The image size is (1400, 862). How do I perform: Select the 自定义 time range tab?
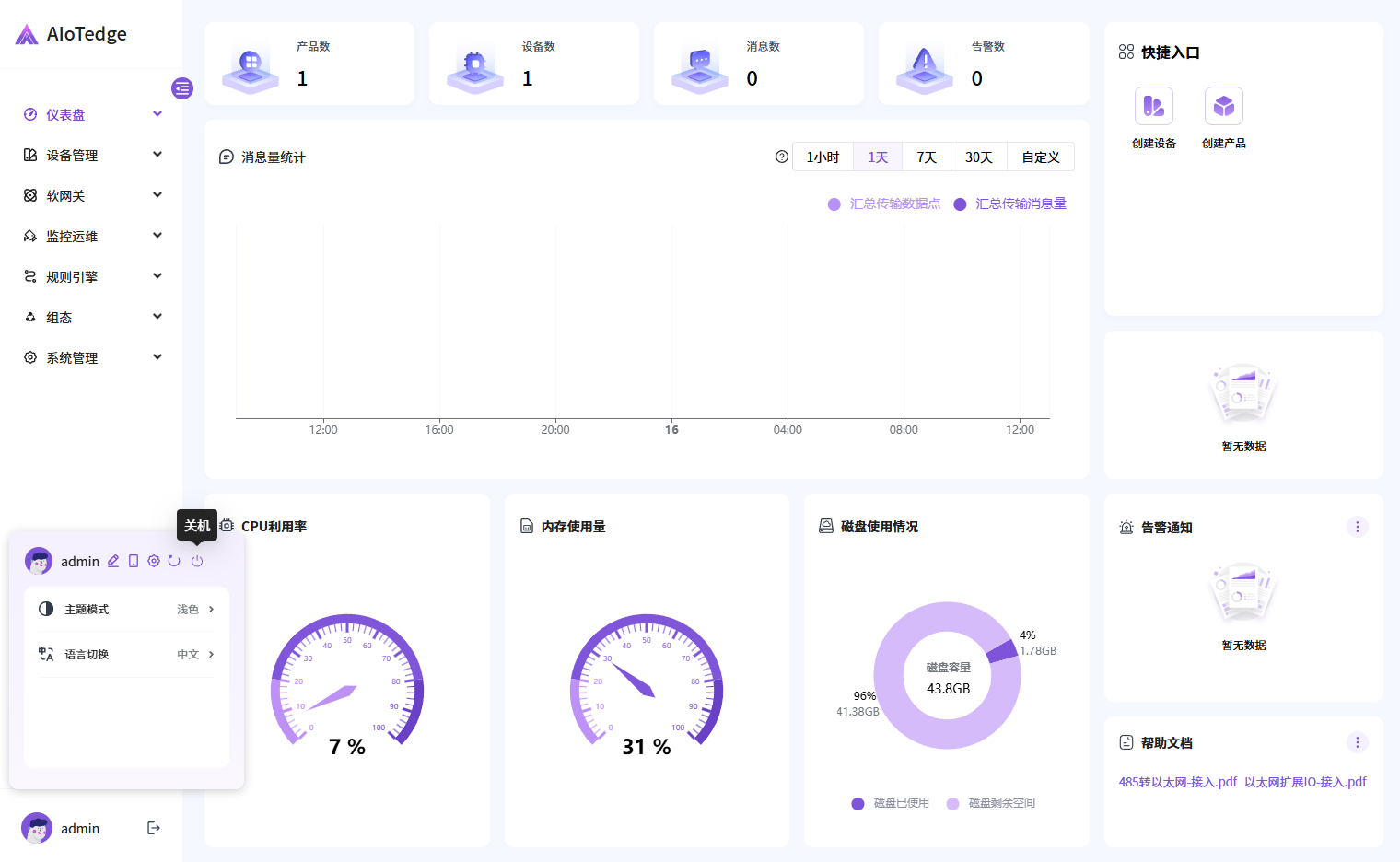[1040, 157]
